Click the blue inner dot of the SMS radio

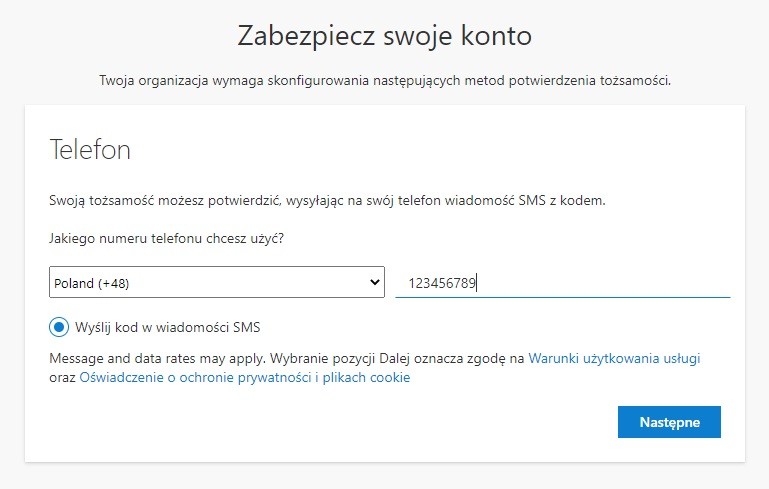(59, 327)
